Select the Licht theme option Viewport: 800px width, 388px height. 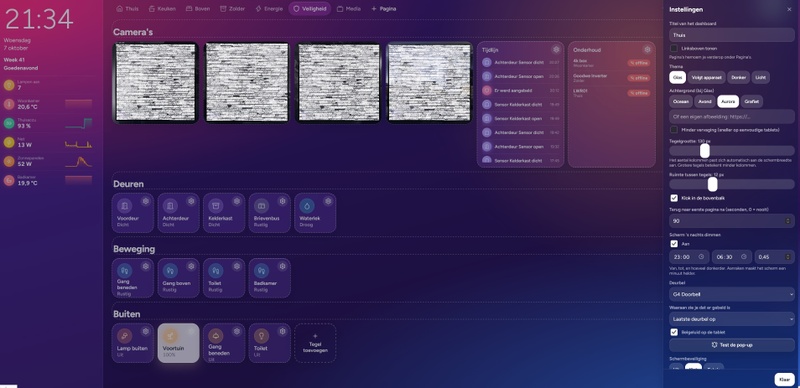click(x=760, y=78)
